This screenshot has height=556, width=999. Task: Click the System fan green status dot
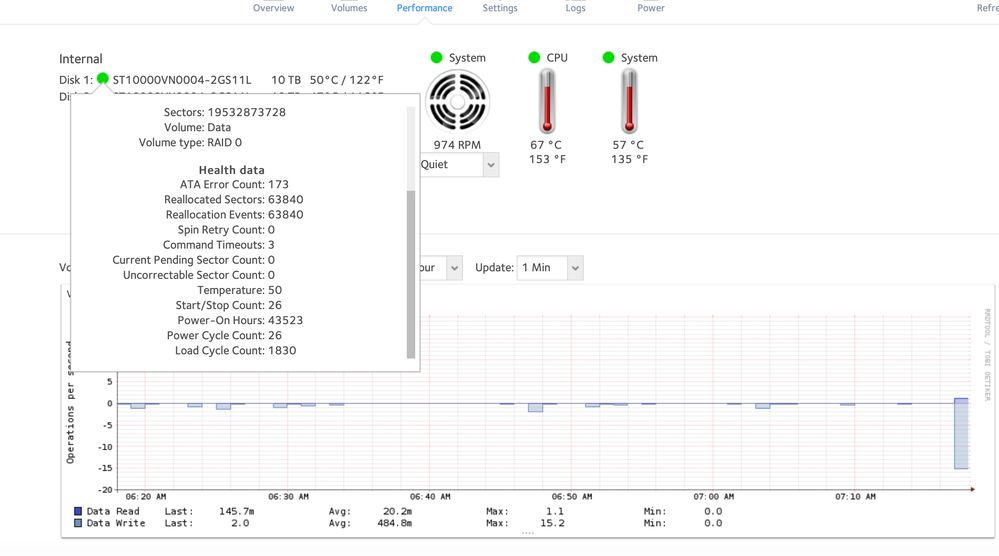coord(436,57)
